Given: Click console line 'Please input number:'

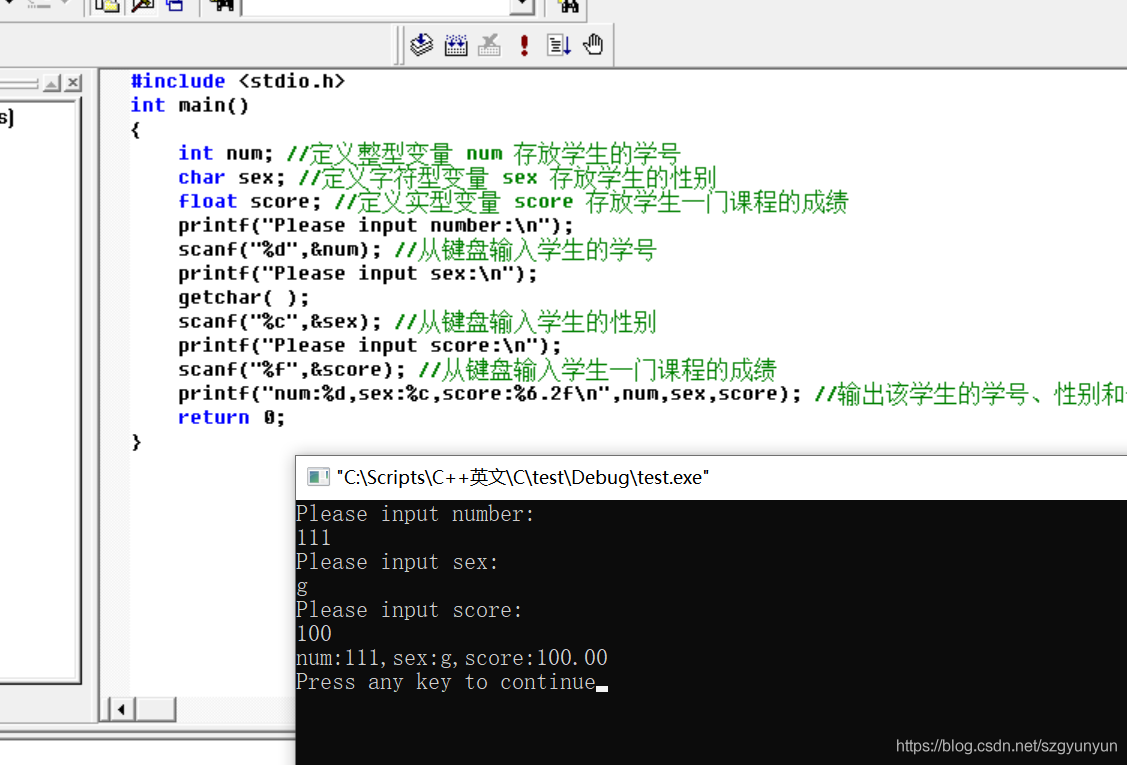Looking at the screenshot, I should click(x=415, y=514).
